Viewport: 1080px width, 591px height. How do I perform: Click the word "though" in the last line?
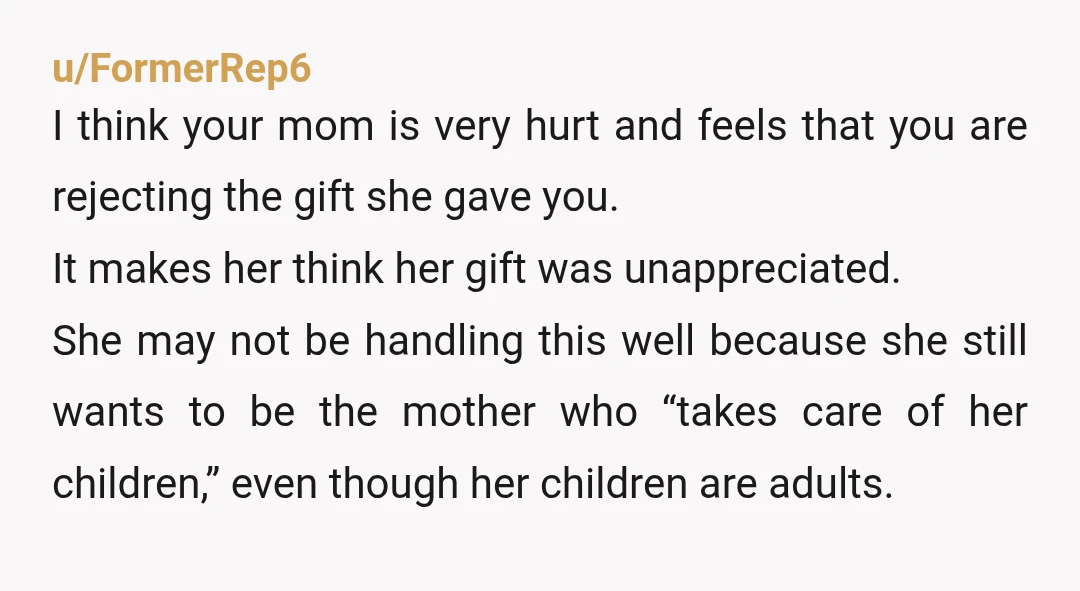pos(393,484)
